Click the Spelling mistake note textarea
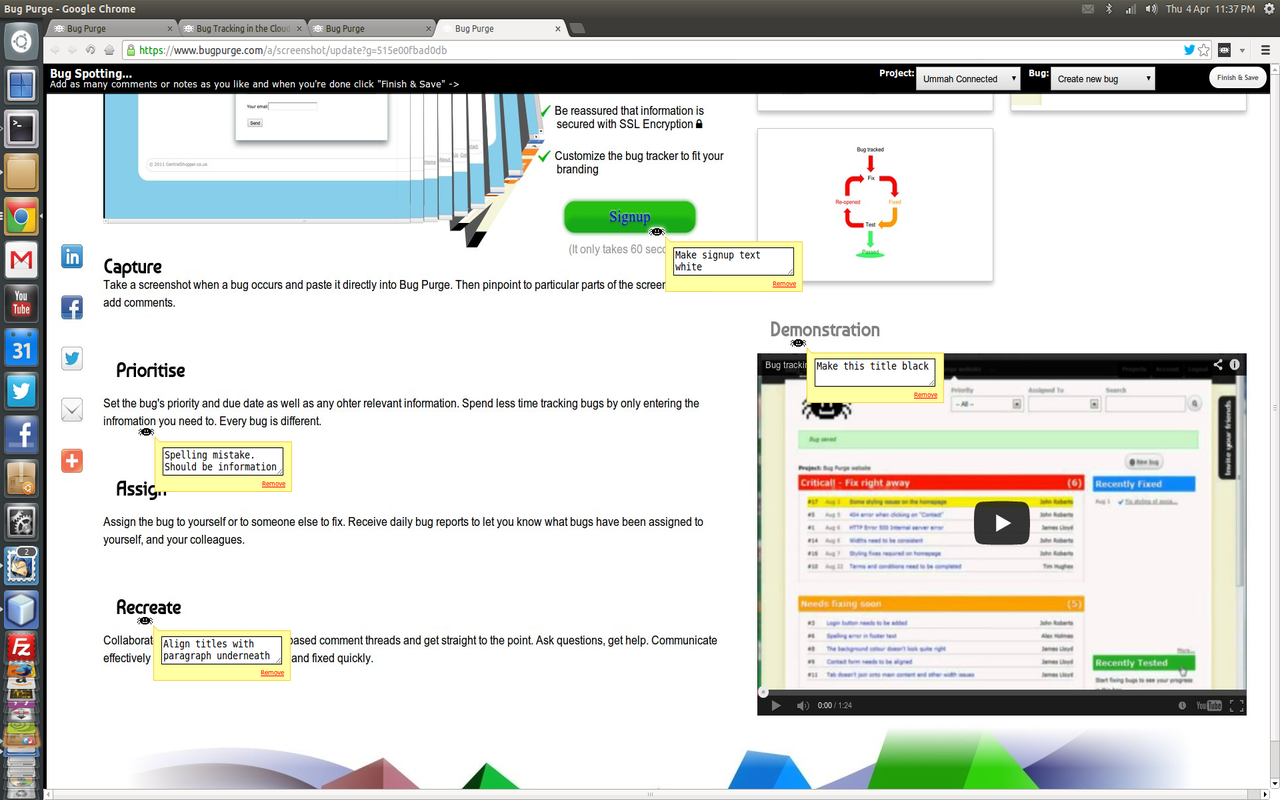The width and height of the screenshot is (1280, 800). coord(222,461)
